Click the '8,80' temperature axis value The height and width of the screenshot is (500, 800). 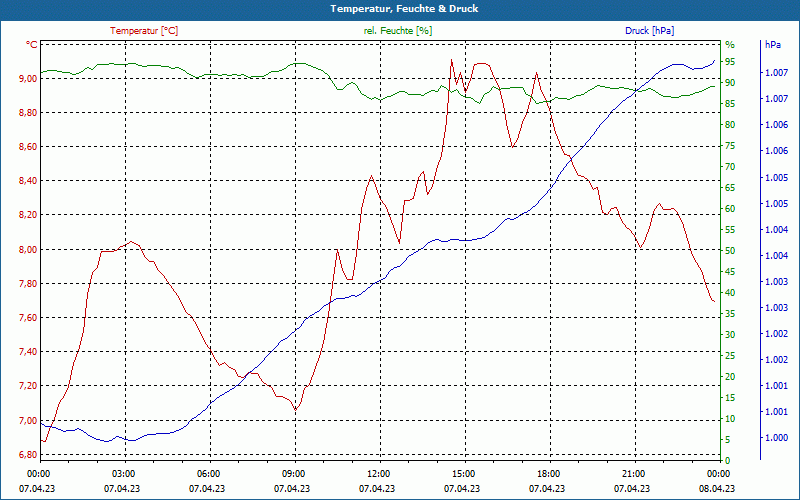29,113
